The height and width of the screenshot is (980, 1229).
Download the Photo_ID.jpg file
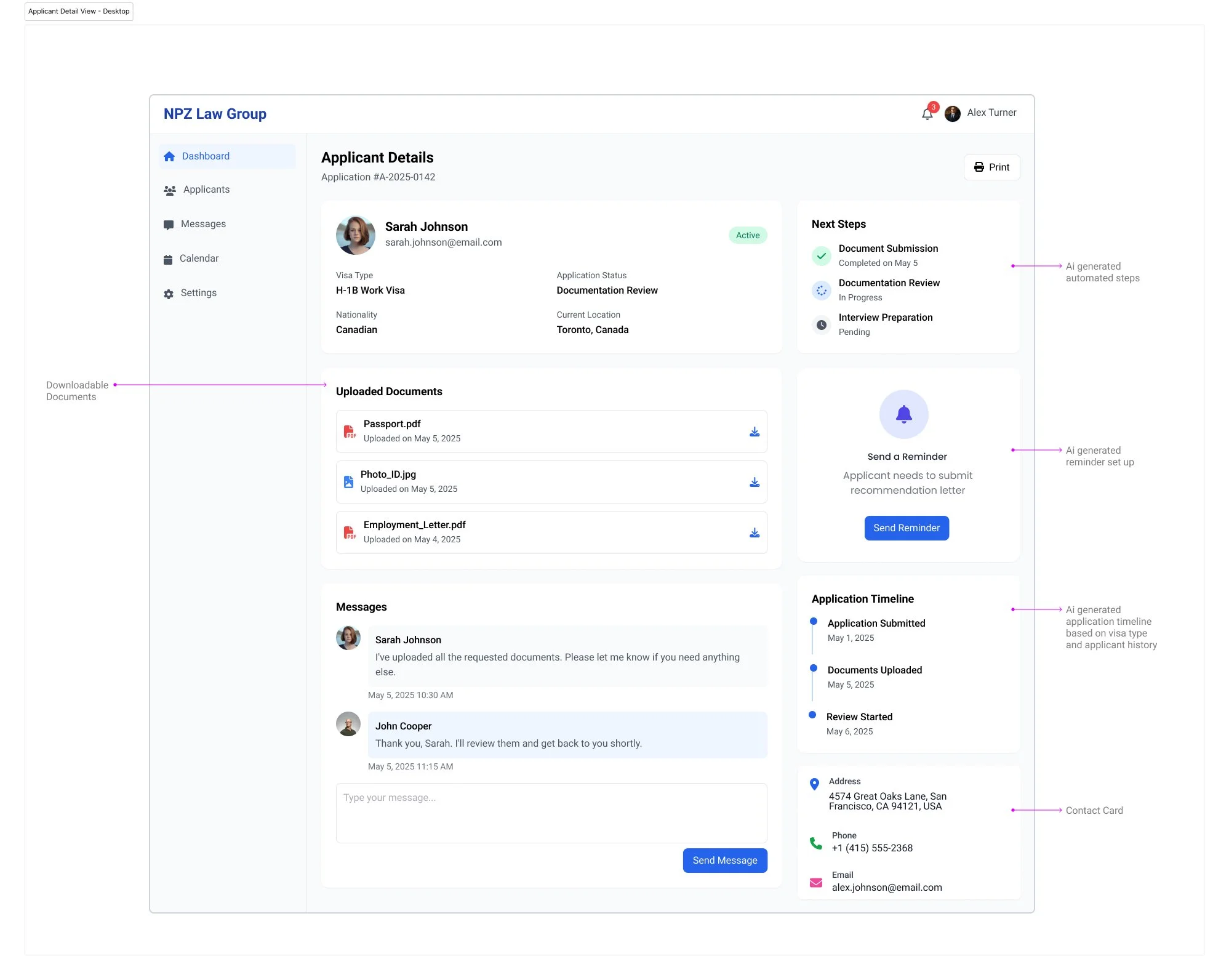pyautogui.click(x=754, y=483)
